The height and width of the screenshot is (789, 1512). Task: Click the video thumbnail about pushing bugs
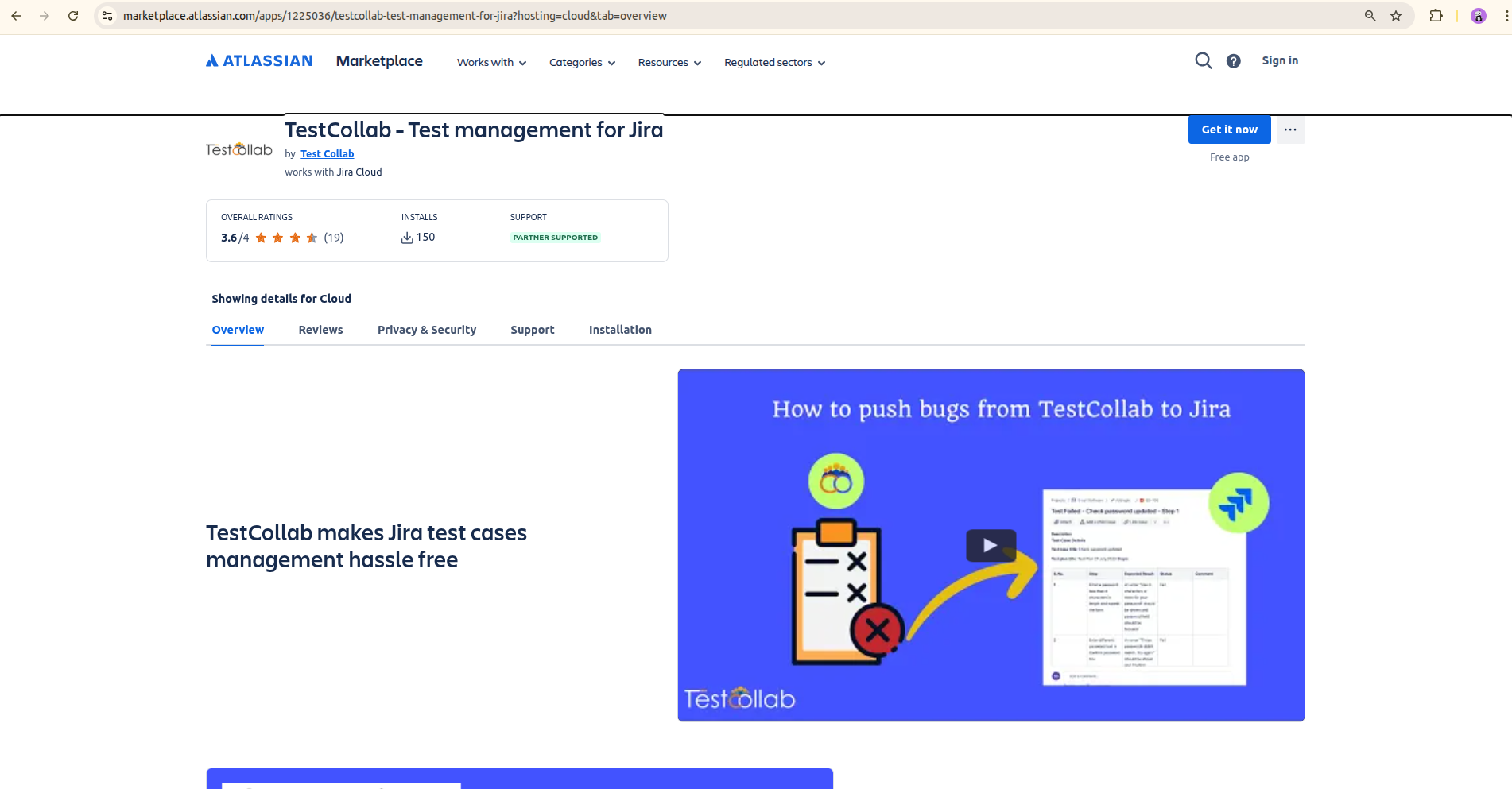[991, 545]
